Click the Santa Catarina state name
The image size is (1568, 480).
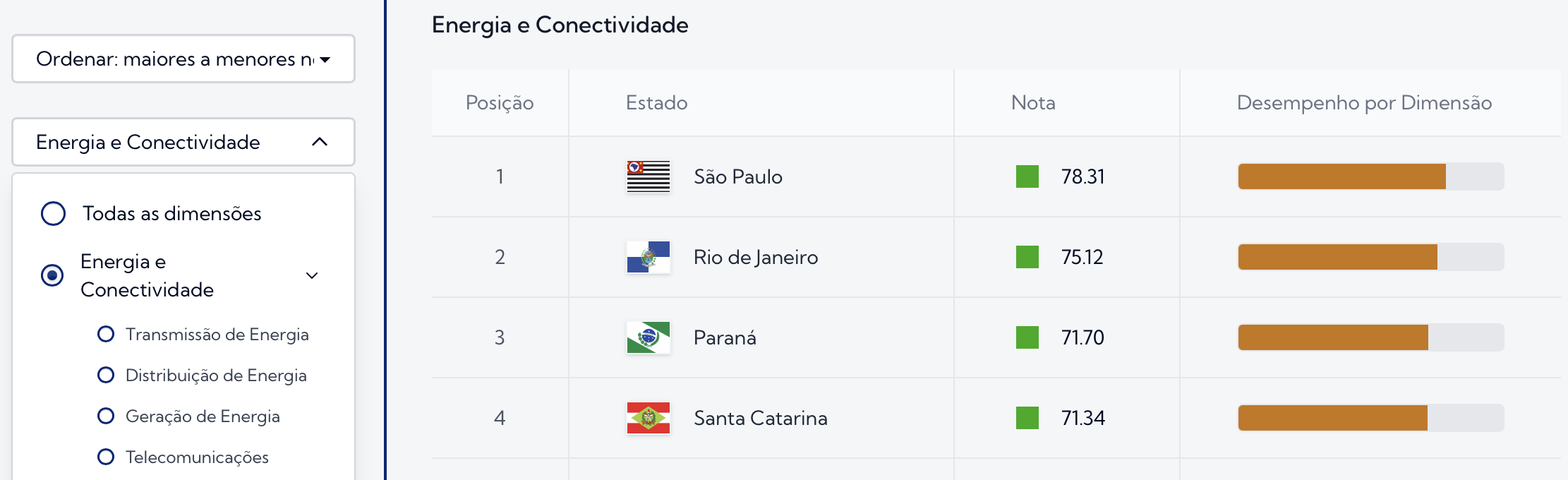(x=761, y=418)
